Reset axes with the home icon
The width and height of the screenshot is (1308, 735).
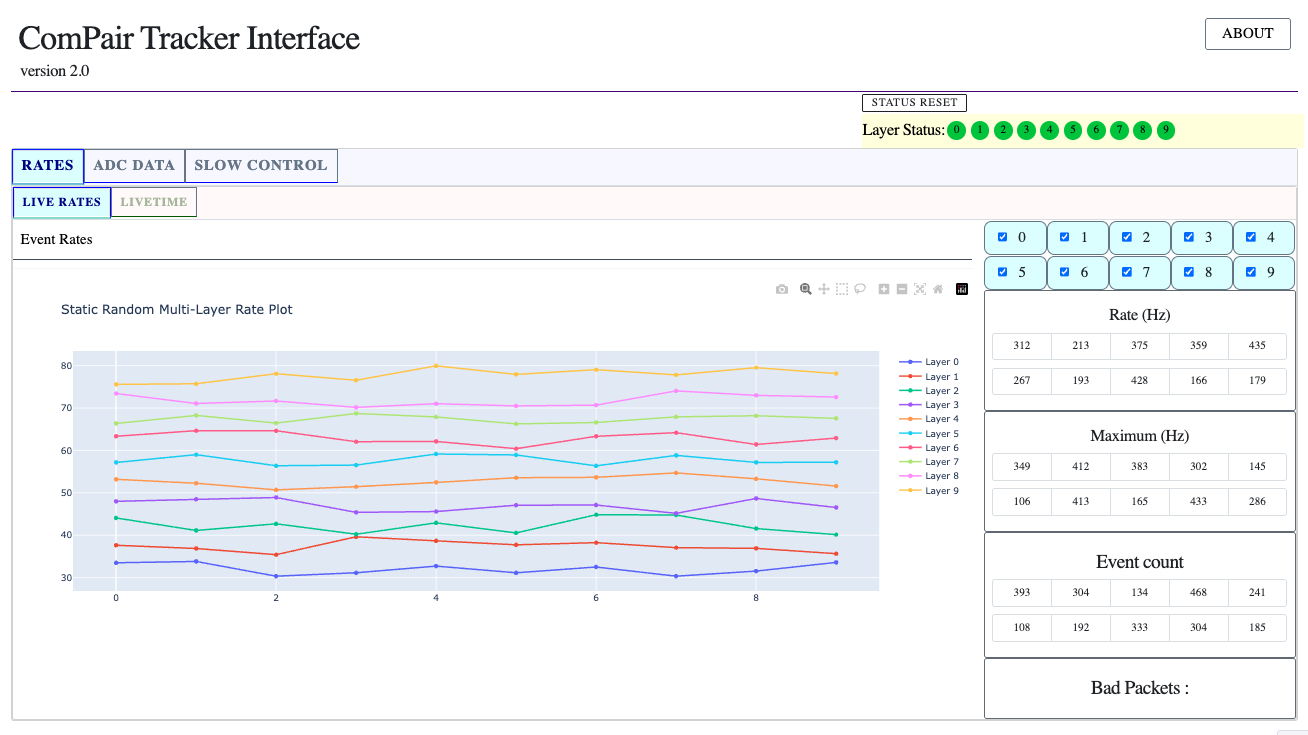click(938, 289)
